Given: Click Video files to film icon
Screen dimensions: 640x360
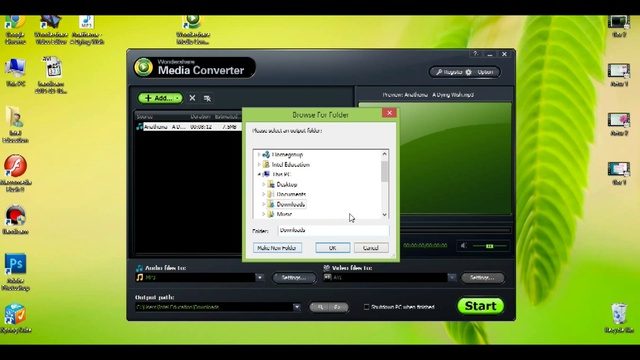Looking at the screenshot, I should [x=327, y=268].
